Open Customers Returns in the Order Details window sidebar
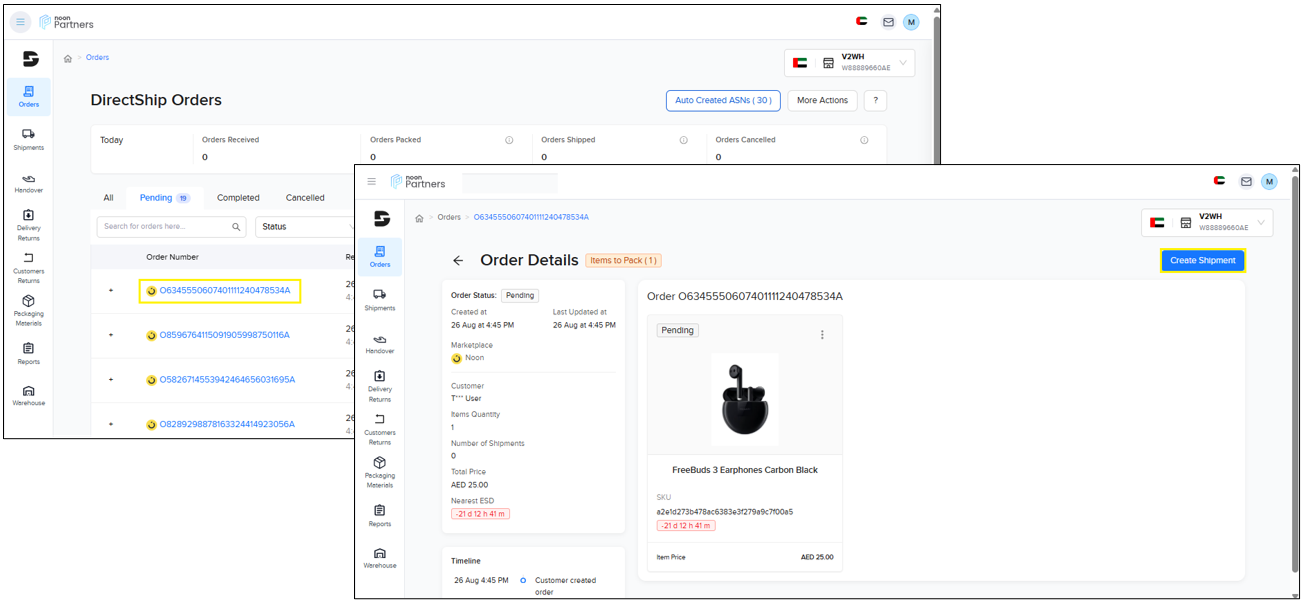Screen dimensions: 1304x602 coord(380,430)
